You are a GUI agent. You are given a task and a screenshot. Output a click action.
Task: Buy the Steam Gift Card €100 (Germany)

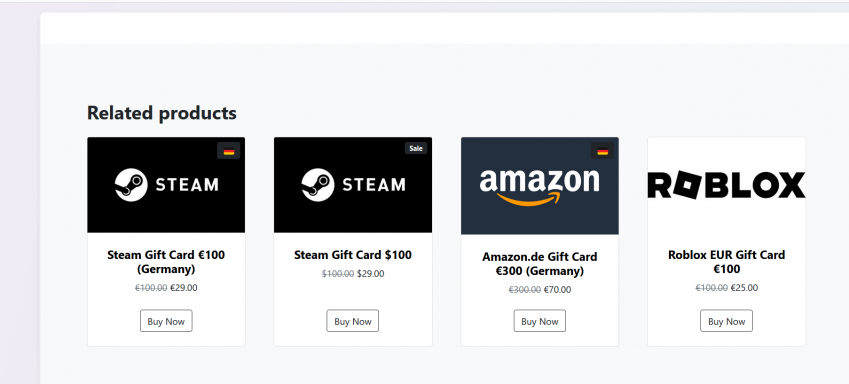pyautogui.click(x=166, y=321)
